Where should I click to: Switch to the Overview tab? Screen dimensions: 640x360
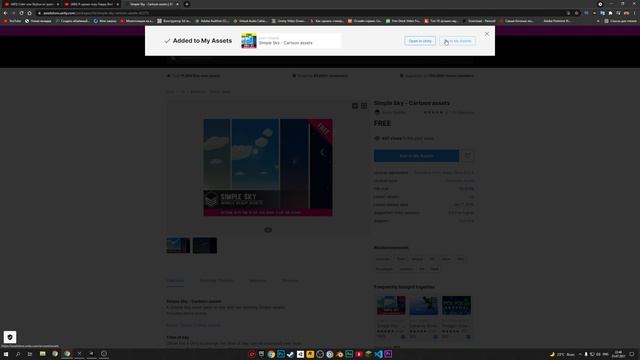175,280
